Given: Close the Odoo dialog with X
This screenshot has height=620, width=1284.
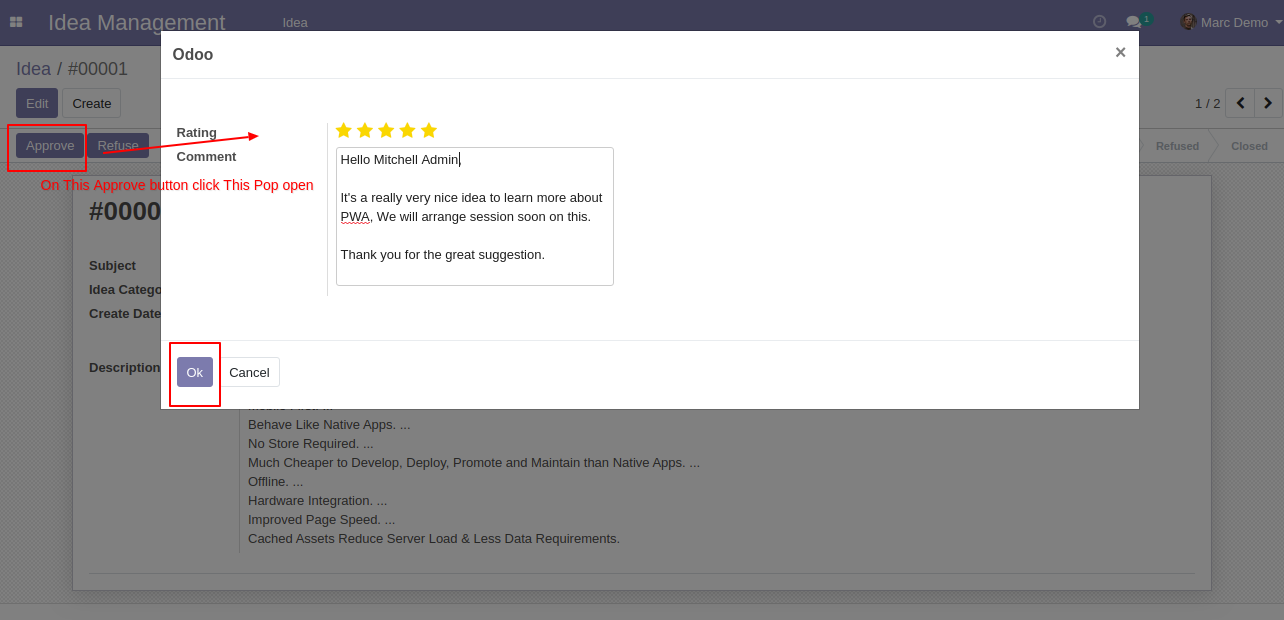Looking at the screenshot, I should 1120,53.
